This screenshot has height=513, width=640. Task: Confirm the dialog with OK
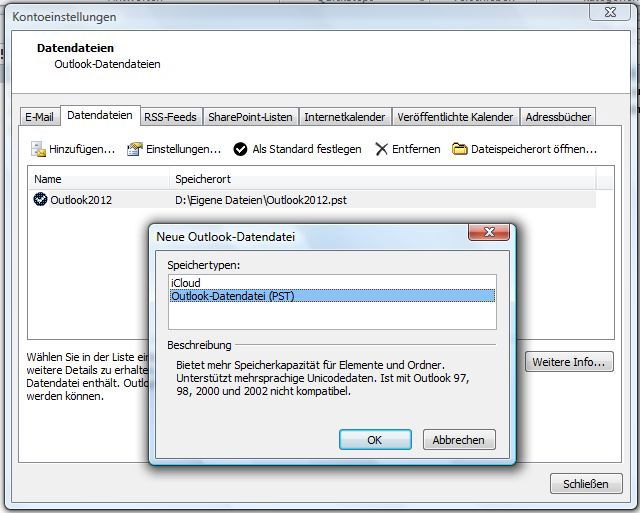(x=375, y=440)
